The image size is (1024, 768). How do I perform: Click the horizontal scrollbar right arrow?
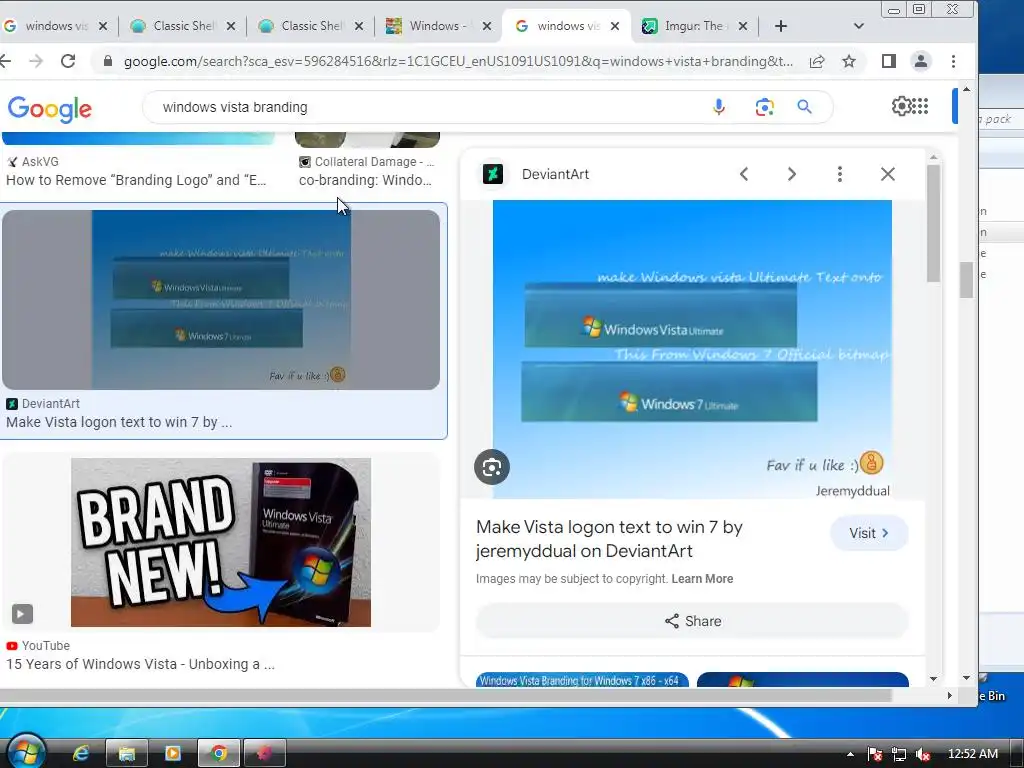(x=950, y=696)
